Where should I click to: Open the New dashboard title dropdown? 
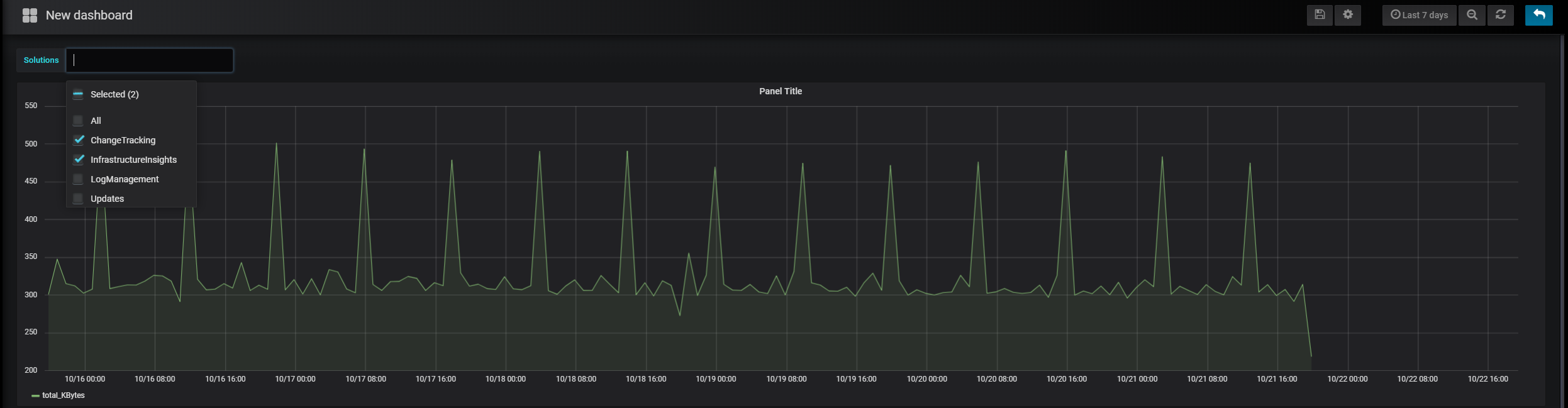click(89, 15)
